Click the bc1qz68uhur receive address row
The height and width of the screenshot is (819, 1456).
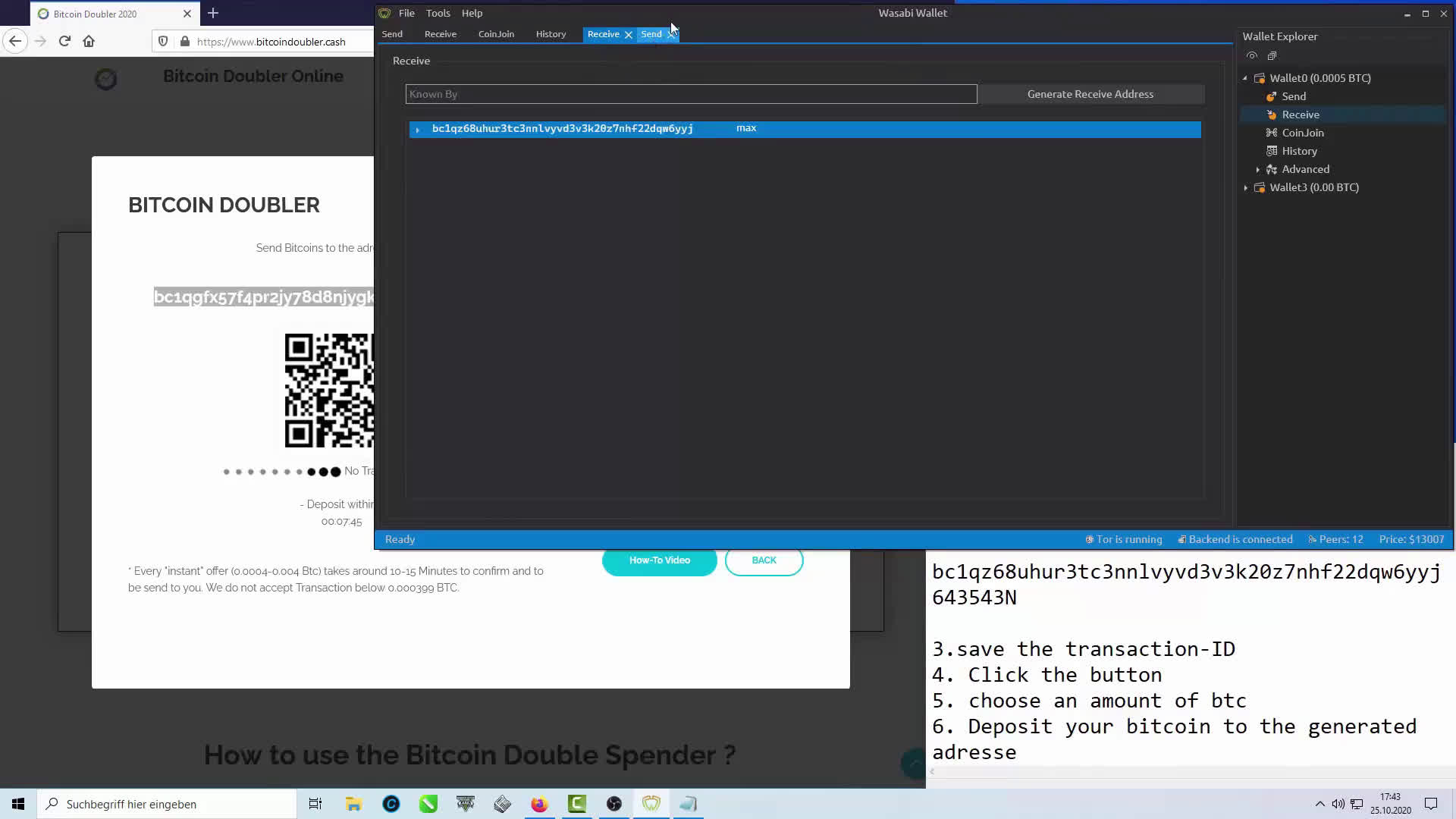coord(805,128)
